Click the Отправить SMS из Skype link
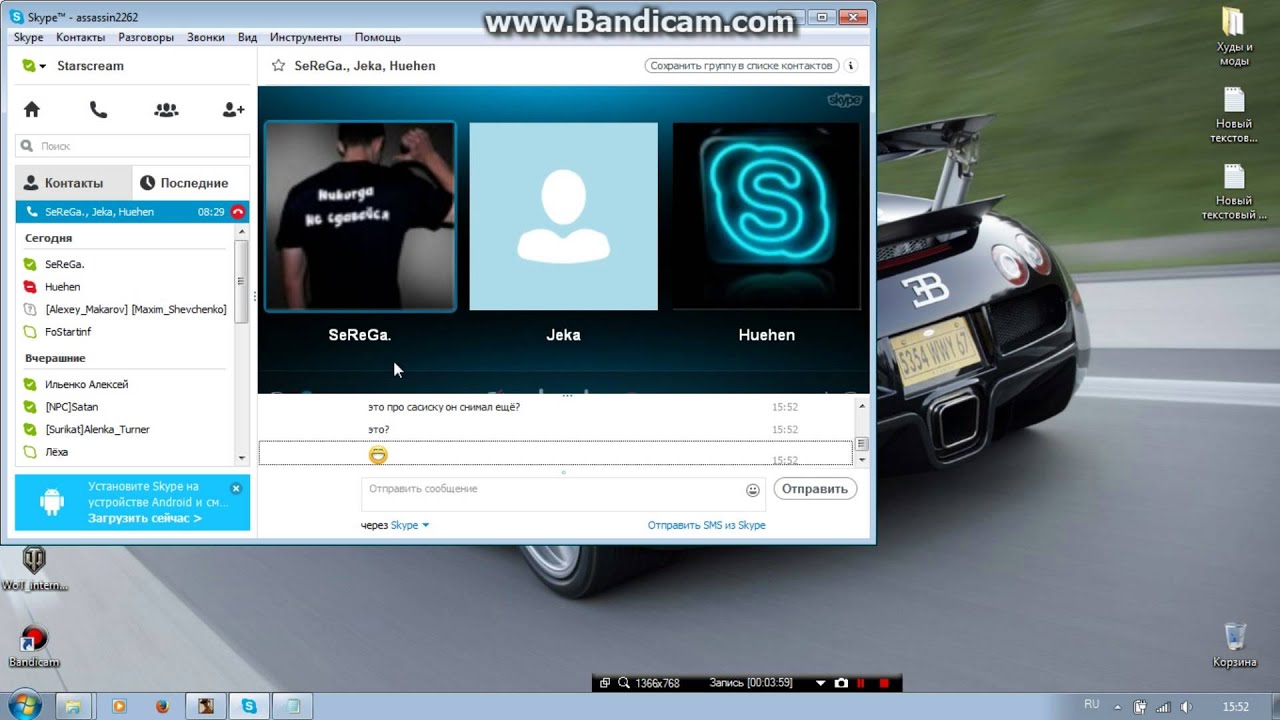Screen dimensions: 1280x720 coord(706,525)
